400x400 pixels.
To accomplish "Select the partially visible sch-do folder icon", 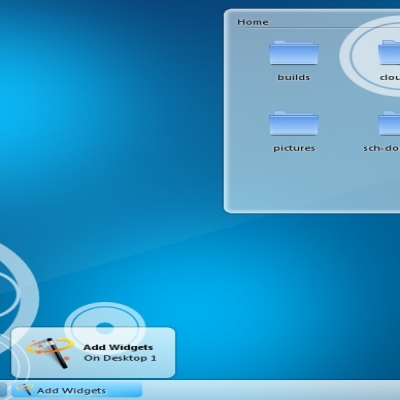I will click(x=389, y=123).
